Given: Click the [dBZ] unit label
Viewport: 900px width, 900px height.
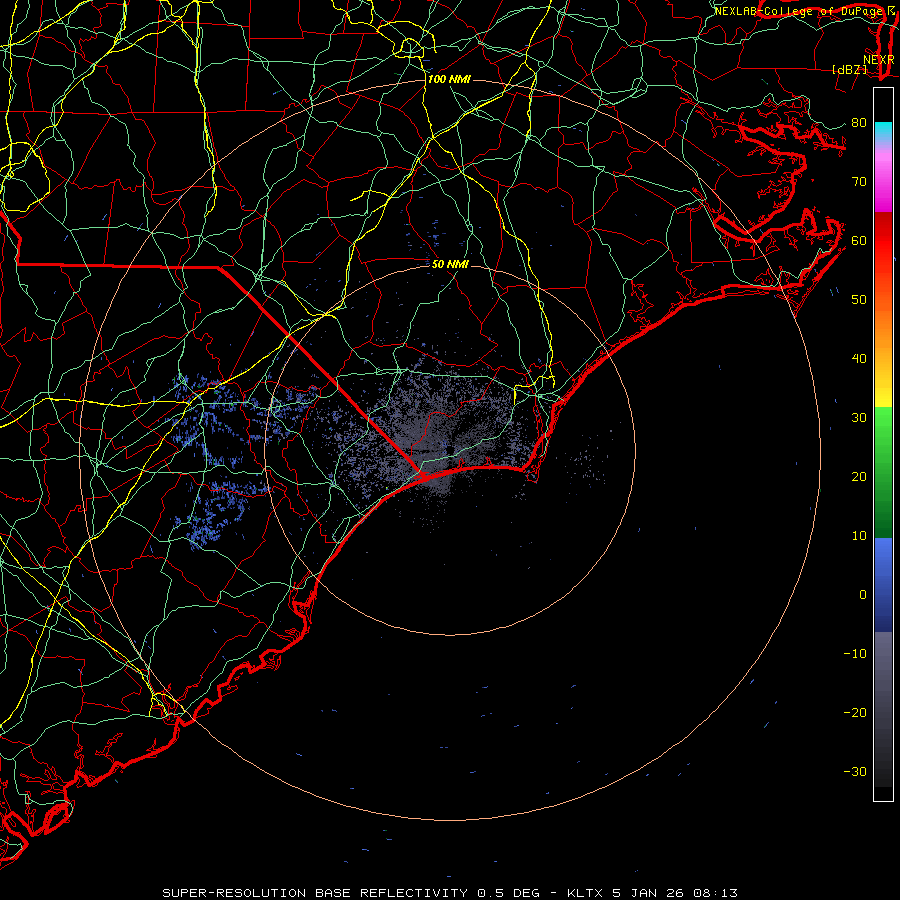Looking at the screenshot, I should [849, 70].
